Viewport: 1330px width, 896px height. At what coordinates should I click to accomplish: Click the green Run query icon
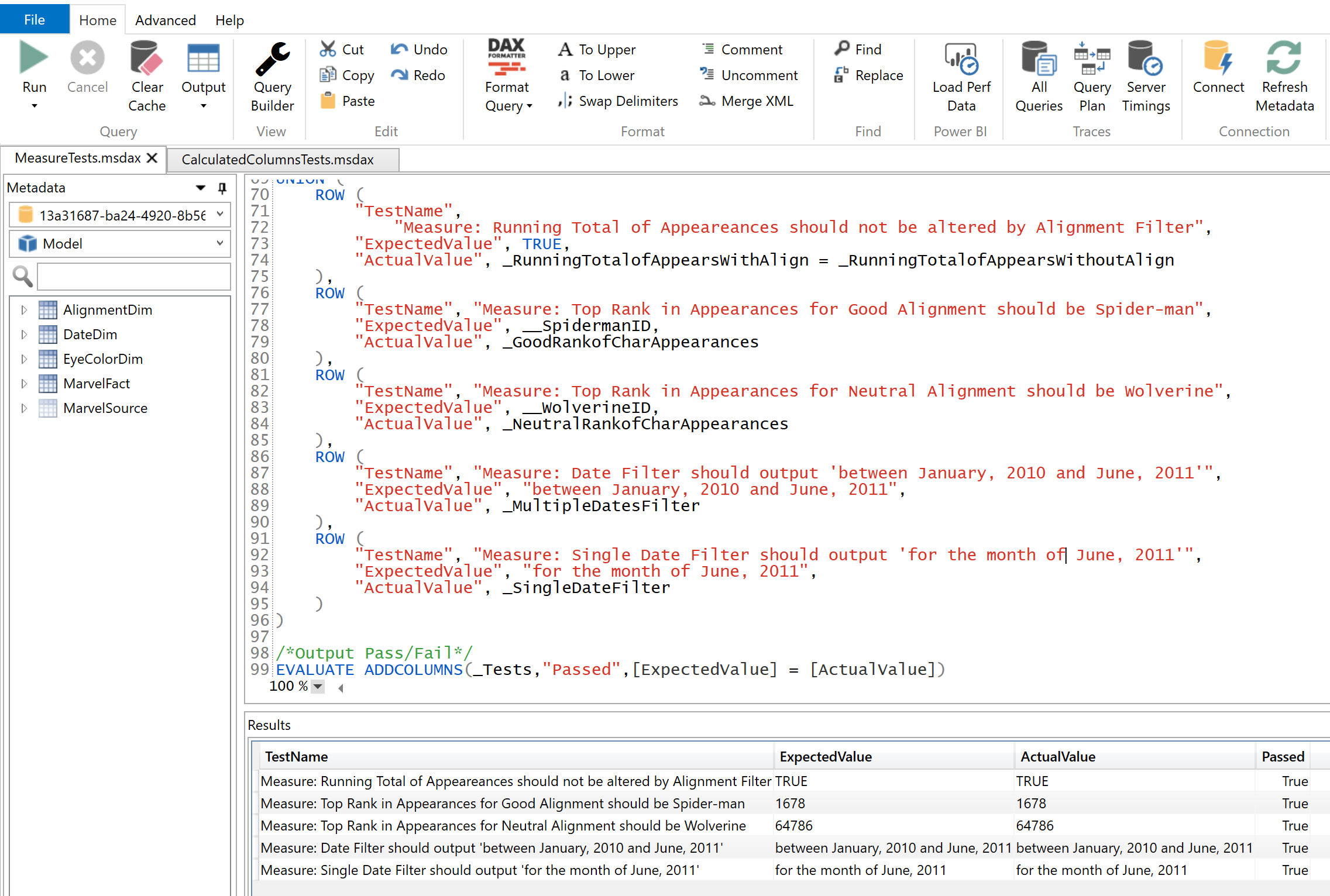[33, 58]
